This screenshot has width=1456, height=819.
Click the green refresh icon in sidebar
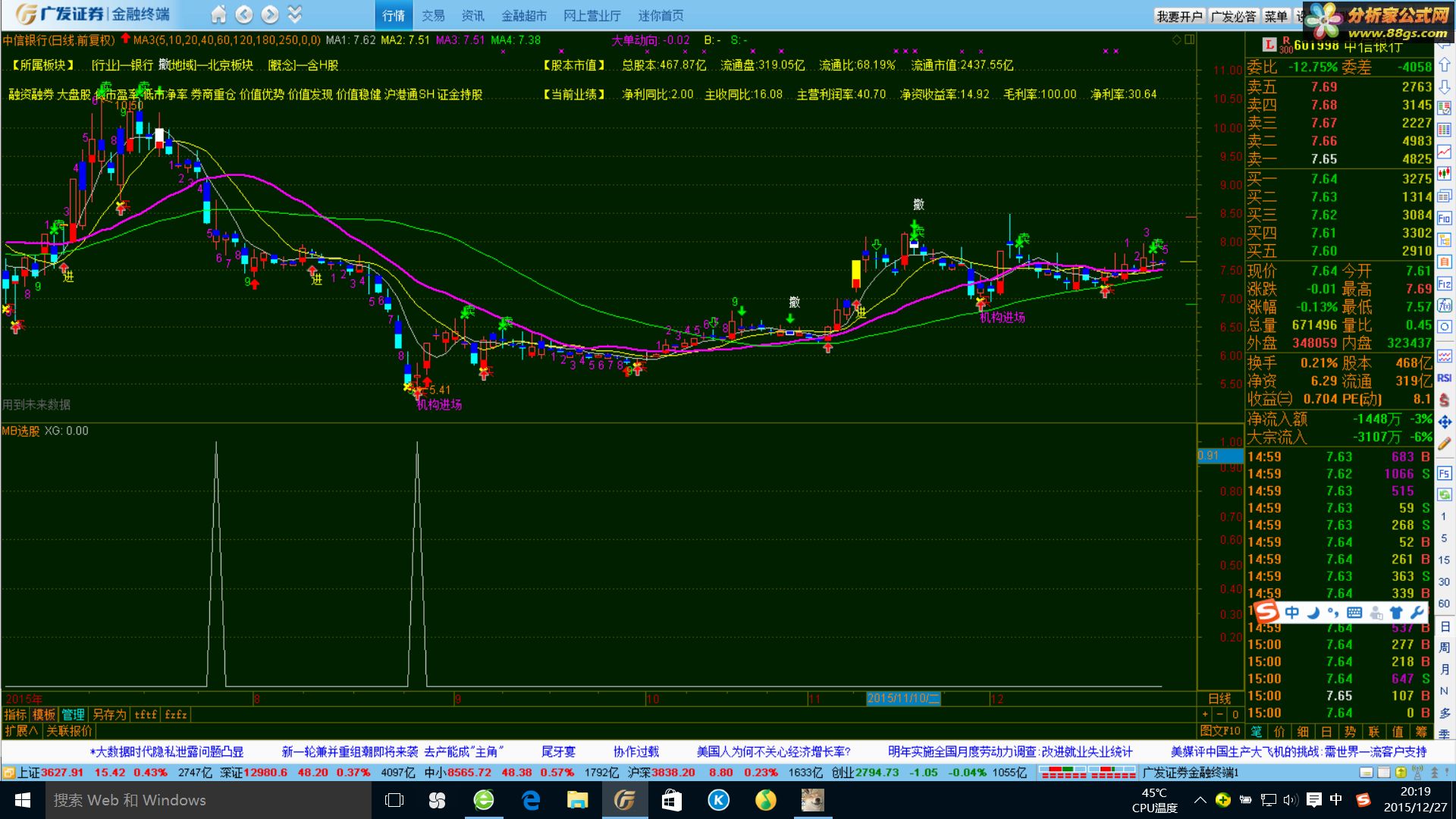[x=1445, y=494]
